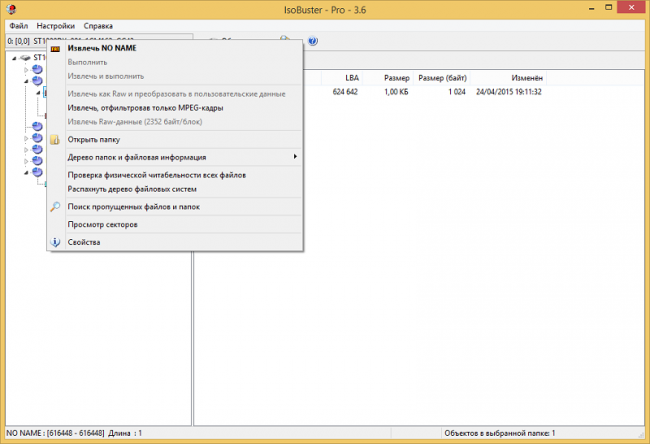This screenshot has width=650, height=444.
Task: Click the film icon beside Извлечь NO NAME
Action: (x=55, y=49)
